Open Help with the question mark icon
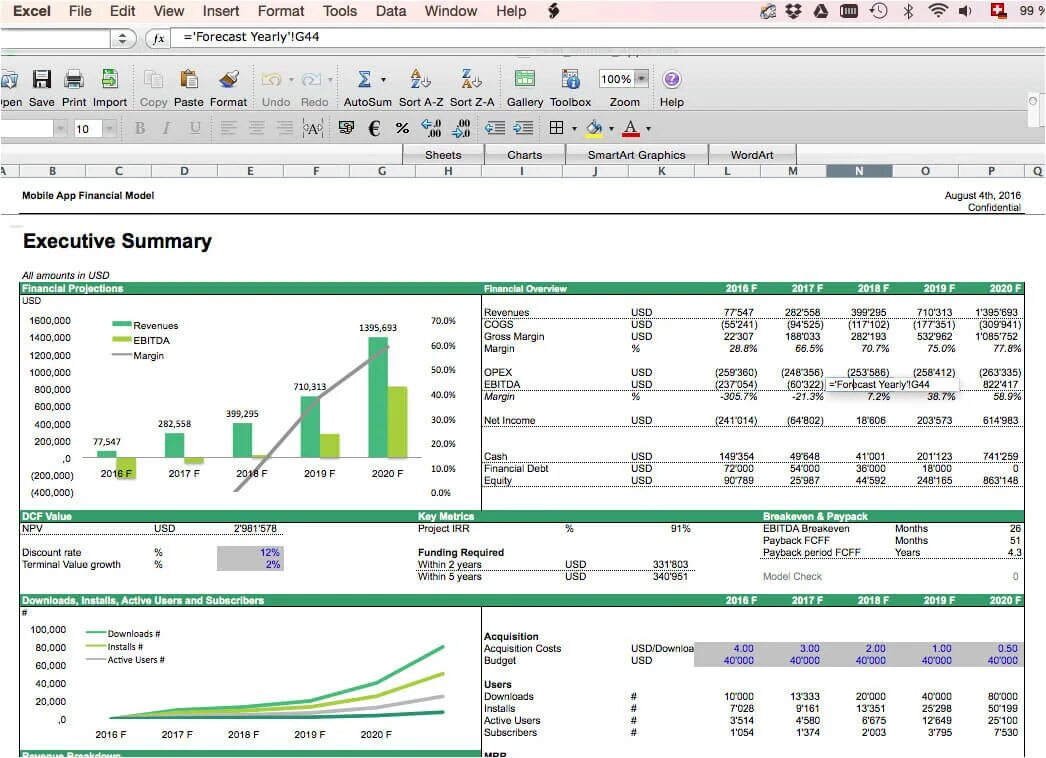 (x=672, y=79)
